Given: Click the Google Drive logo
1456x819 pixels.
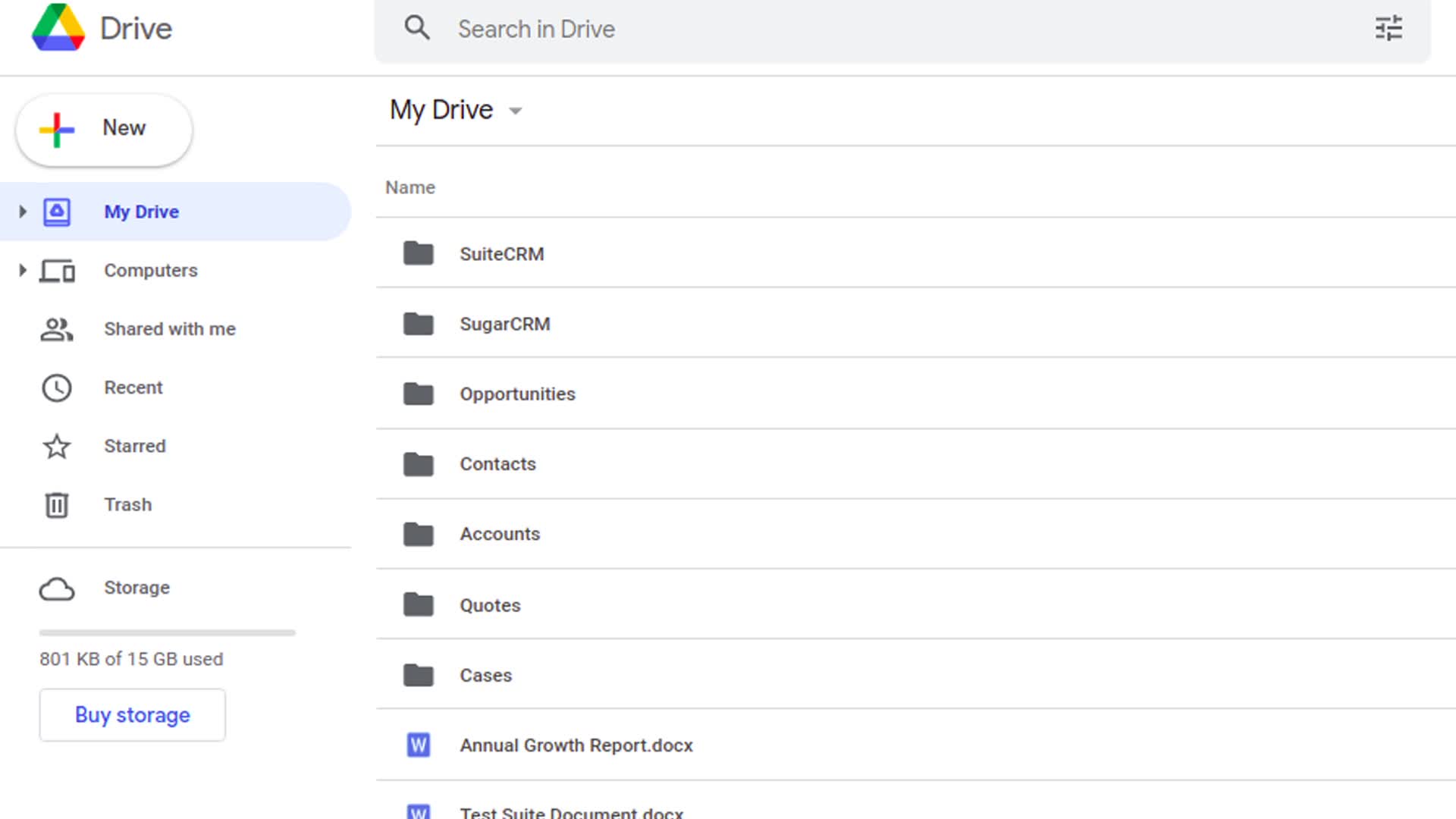Looking at the screenshot, I should (58, 27).
